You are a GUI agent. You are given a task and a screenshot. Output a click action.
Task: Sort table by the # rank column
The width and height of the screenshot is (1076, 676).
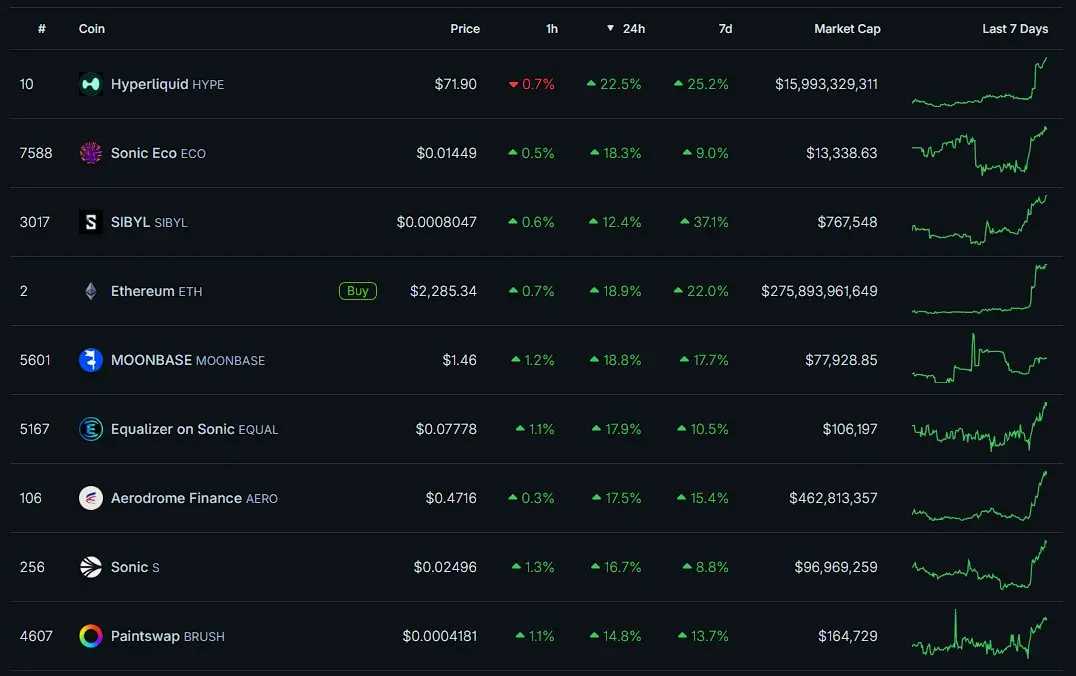click(x=42, y=29)
